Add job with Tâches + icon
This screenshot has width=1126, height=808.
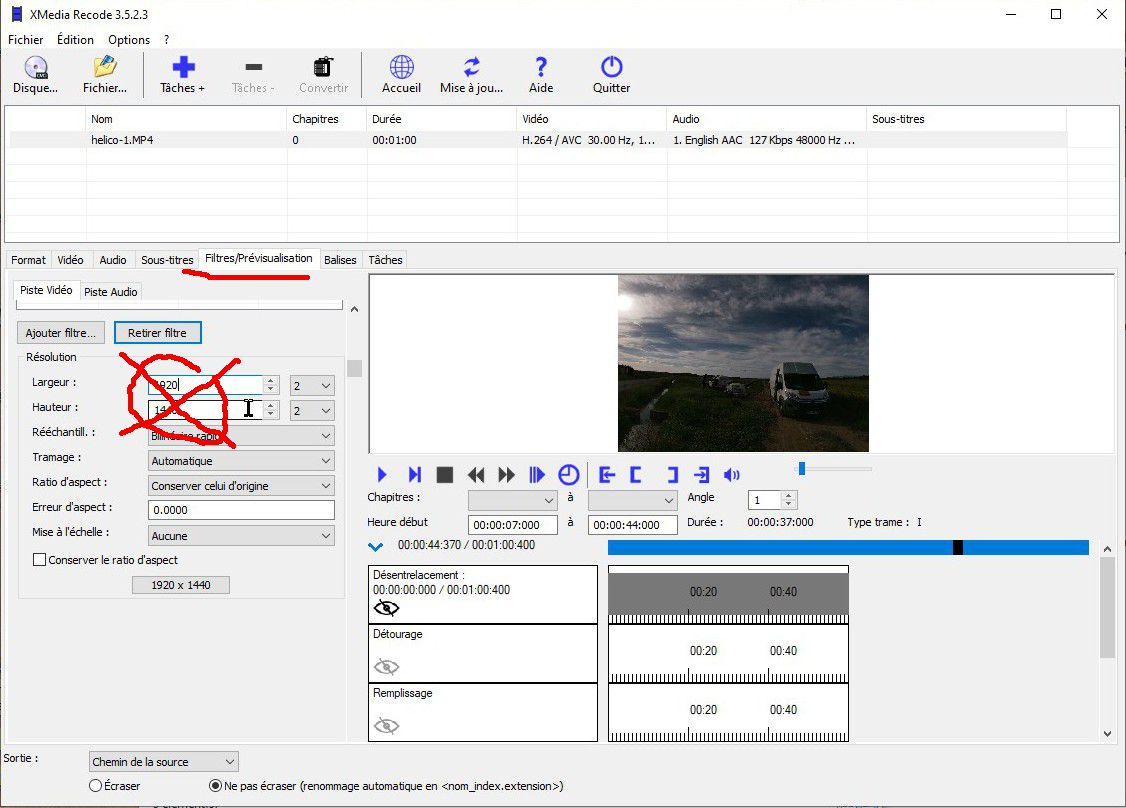(182, 75)
